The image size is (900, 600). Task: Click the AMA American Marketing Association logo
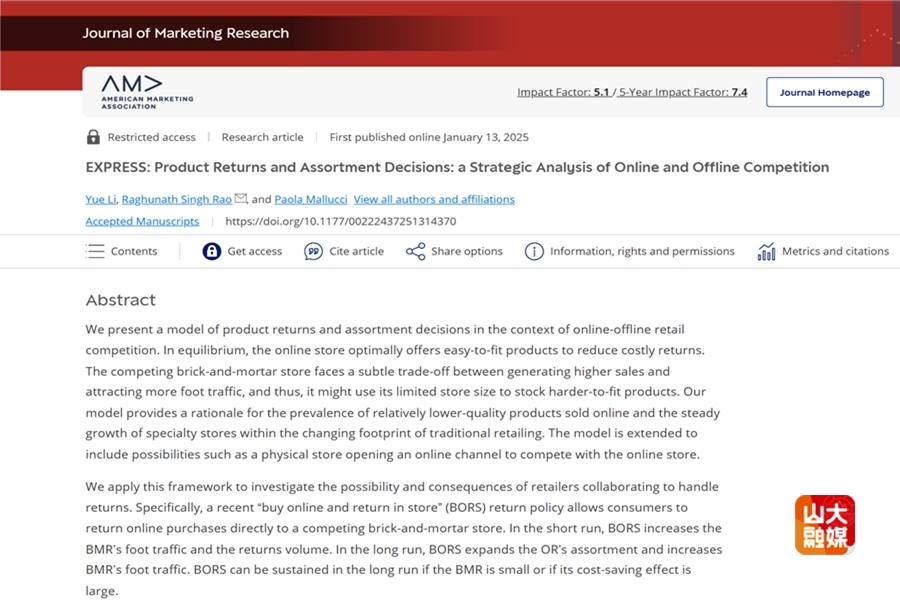tap(148, 92)
